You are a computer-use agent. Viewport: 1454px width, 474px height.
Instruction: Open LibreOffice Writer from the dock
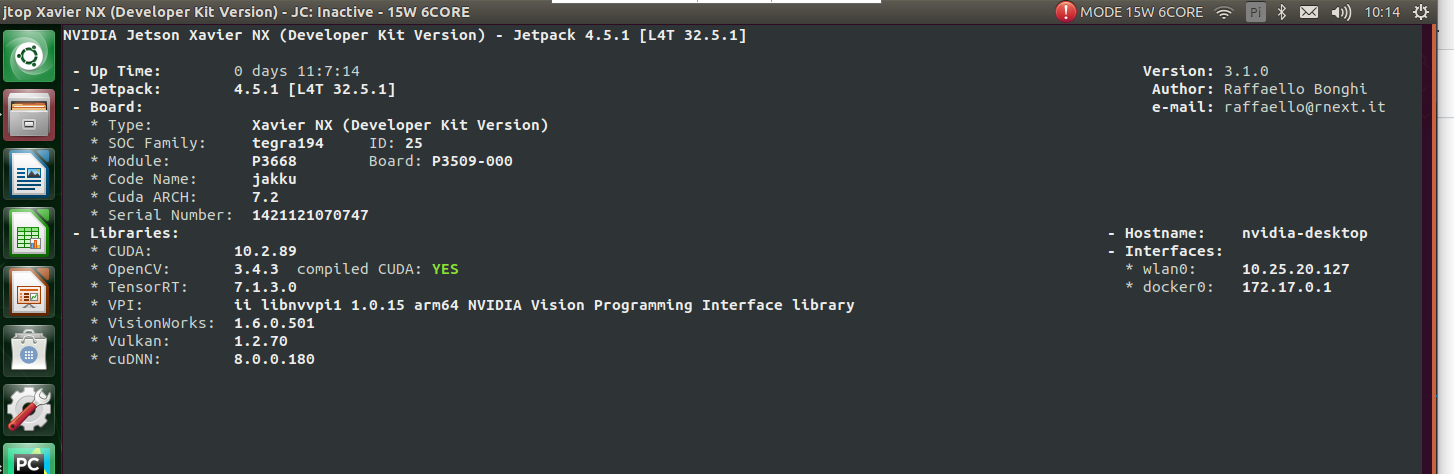click(31, 174)
